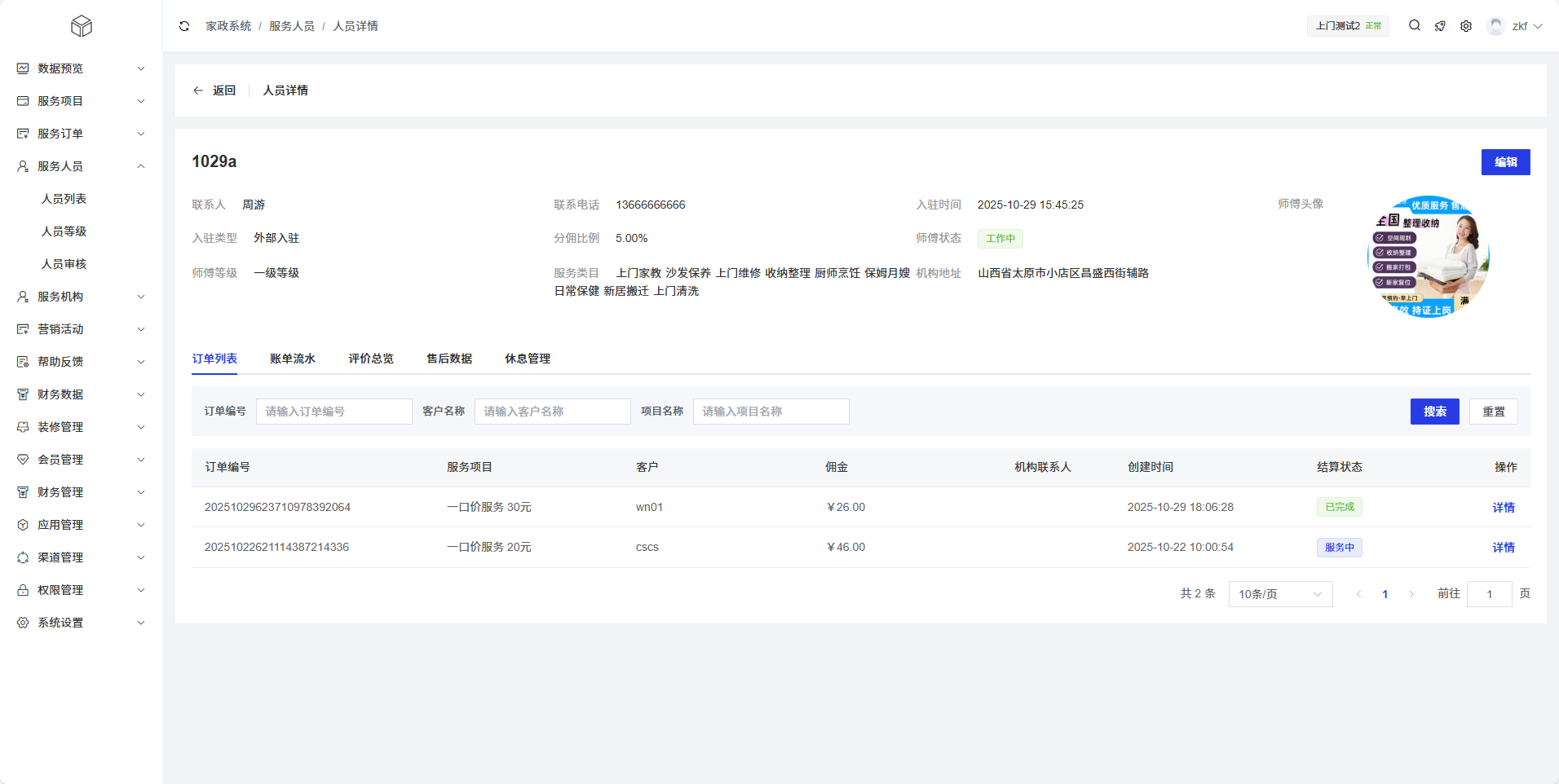This screenshot has height=784, width=1559.
Task: Expand the 服务项目 sidebar menu
Action: 81,101
